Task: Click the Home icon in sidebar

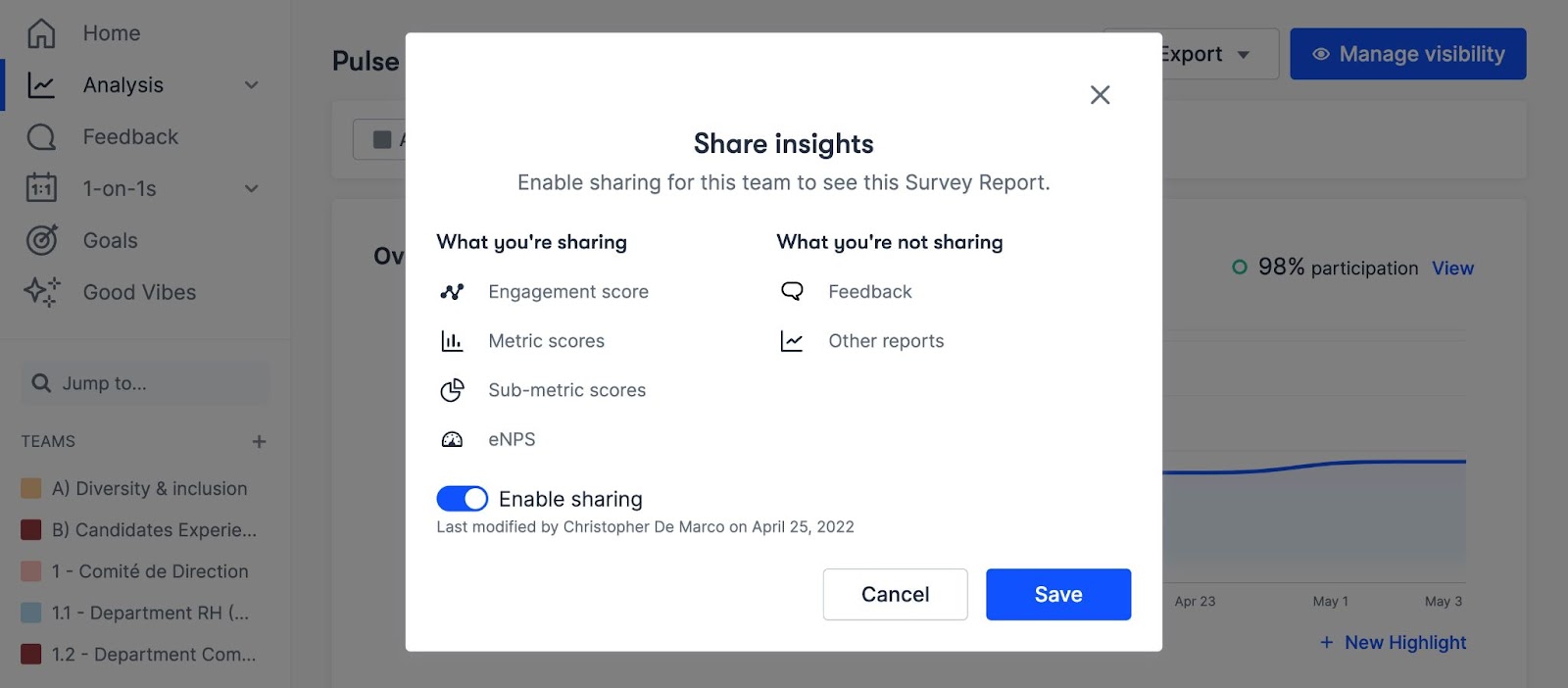Action: click(41, 33)
